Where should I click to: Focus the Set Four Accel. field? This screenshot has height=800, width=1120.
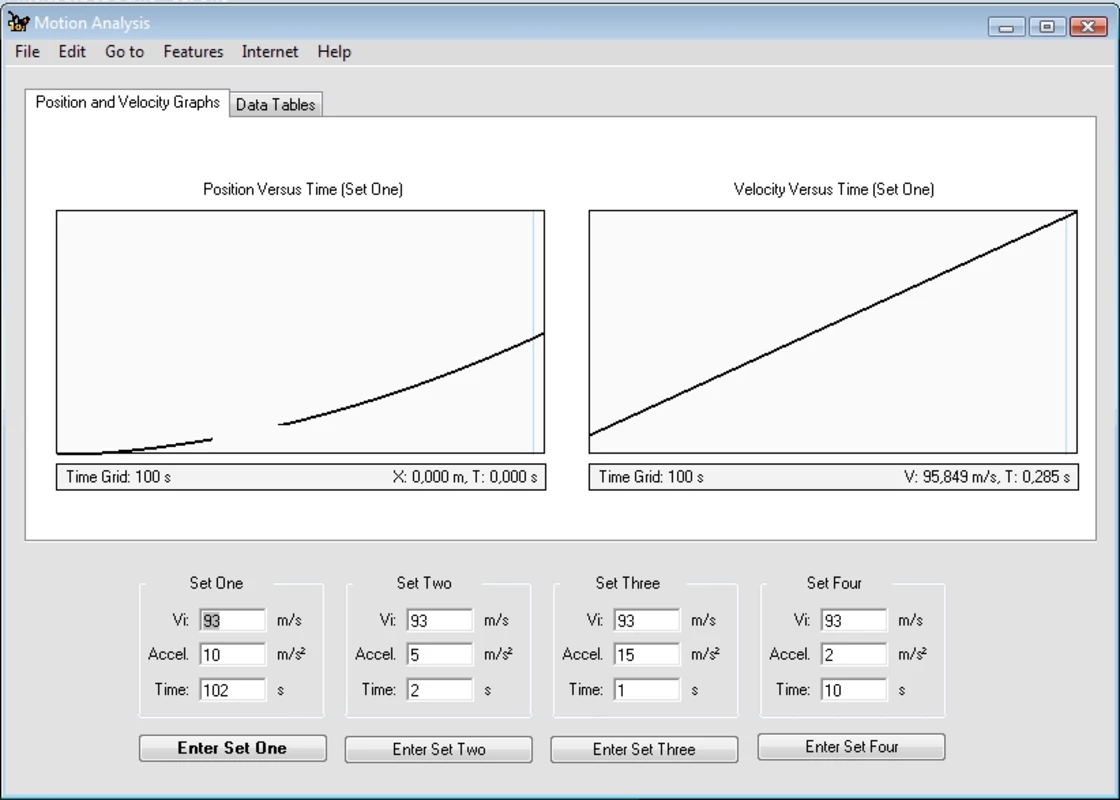854,654
